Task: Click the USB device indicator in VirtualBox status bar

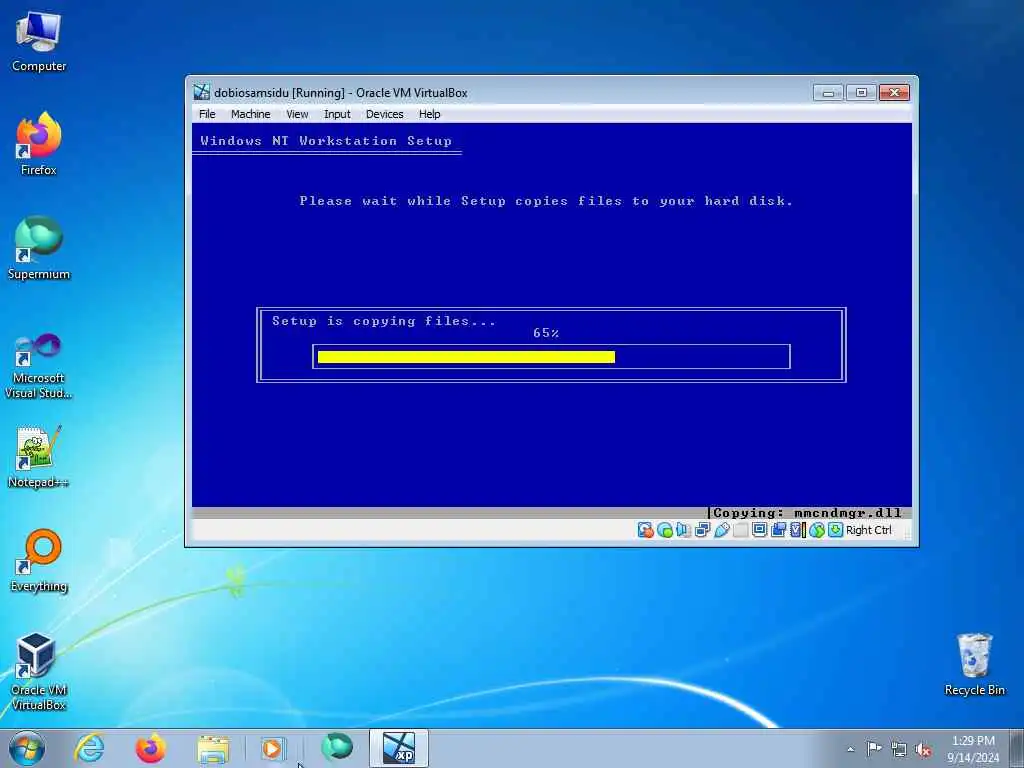Action: [722, 530]
